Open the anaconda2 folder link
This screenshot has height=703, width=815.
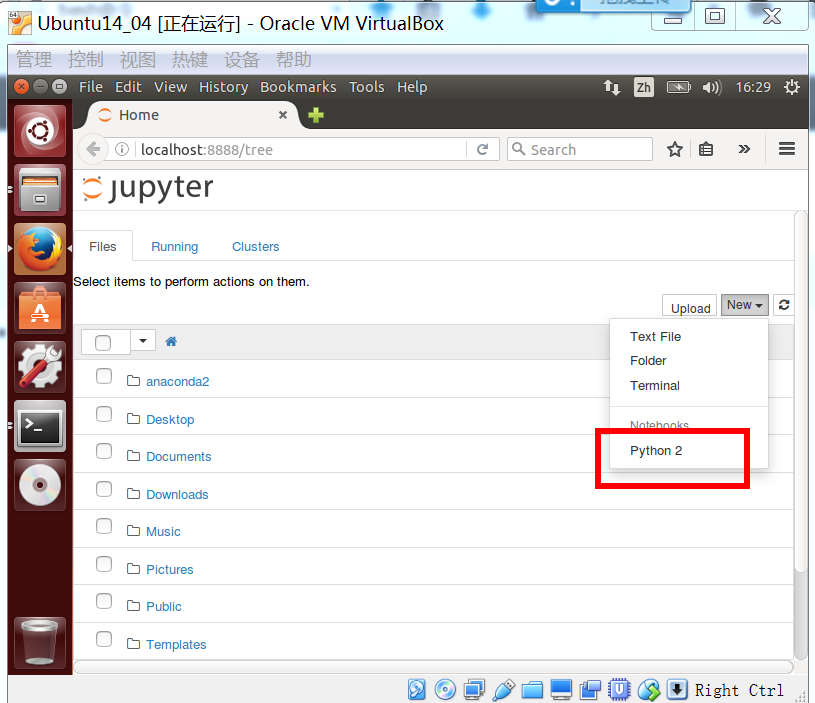178,382
